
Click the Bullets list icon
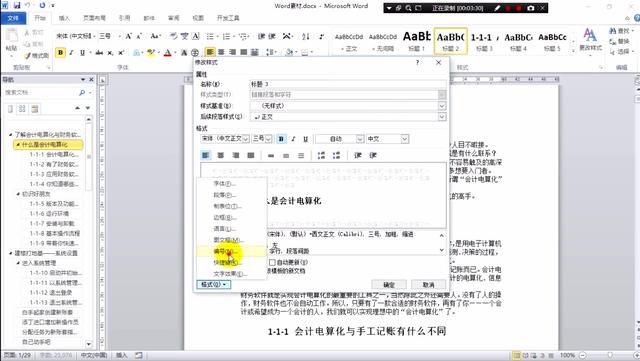211,36
